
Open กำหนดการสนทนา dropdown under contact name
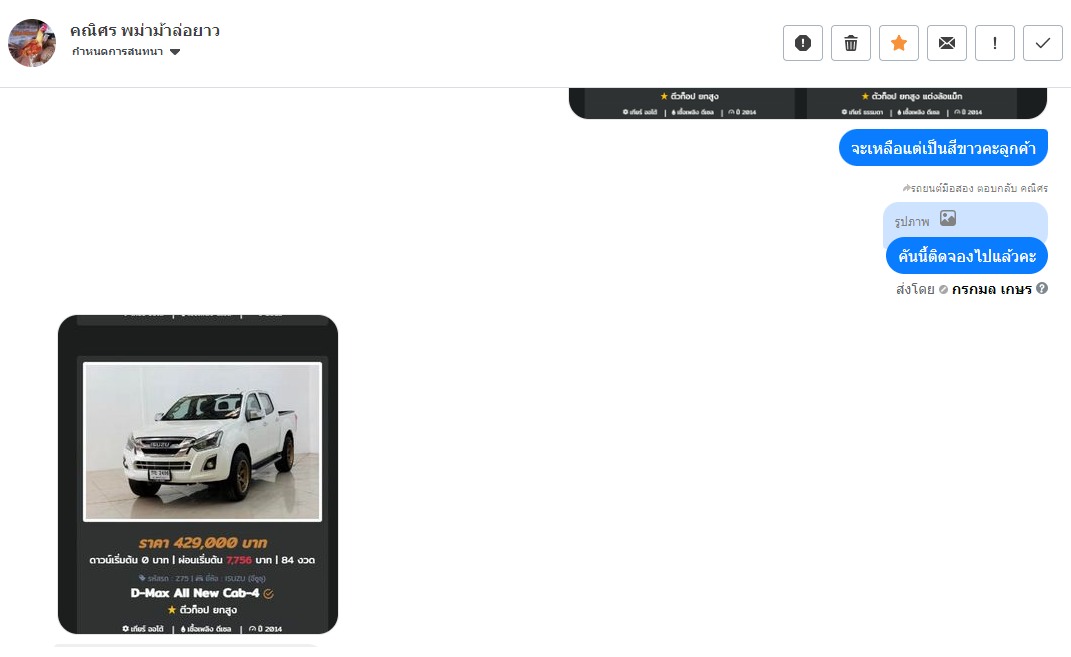pyautogui.click(x=126, y=52)
